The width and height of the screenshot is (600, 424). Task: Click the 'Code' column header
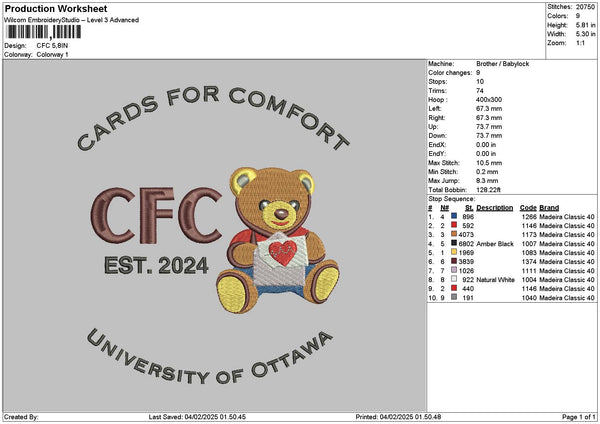(x=528, y=208)
